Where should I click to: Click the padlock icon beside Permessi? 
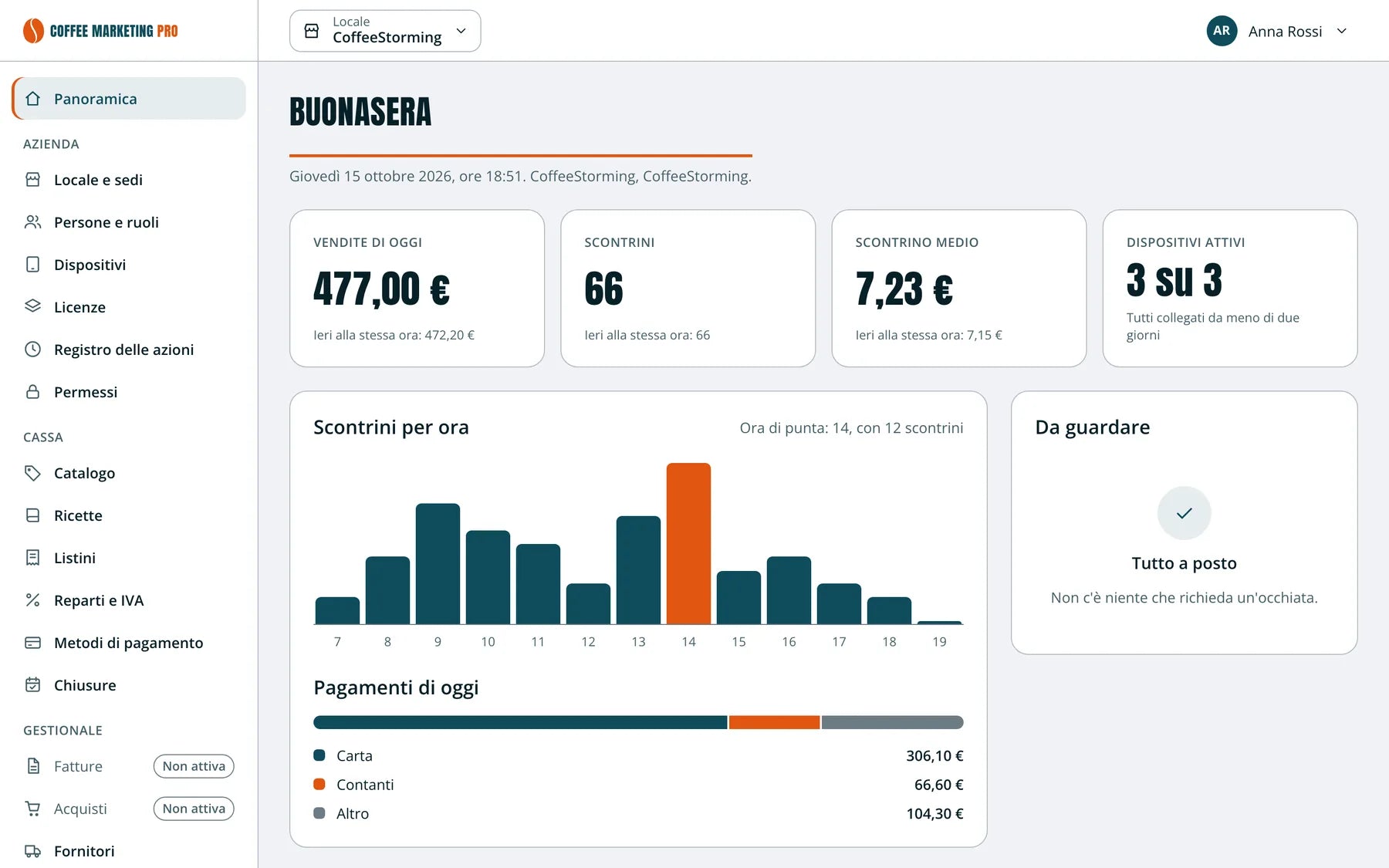[x=32, y=392]
